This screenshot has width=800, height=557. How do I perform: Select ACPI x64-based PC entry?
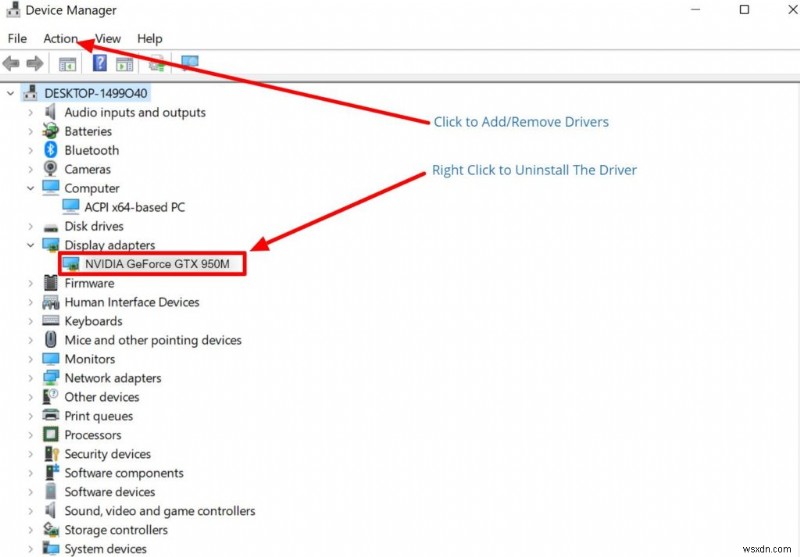tap(135, 207)
